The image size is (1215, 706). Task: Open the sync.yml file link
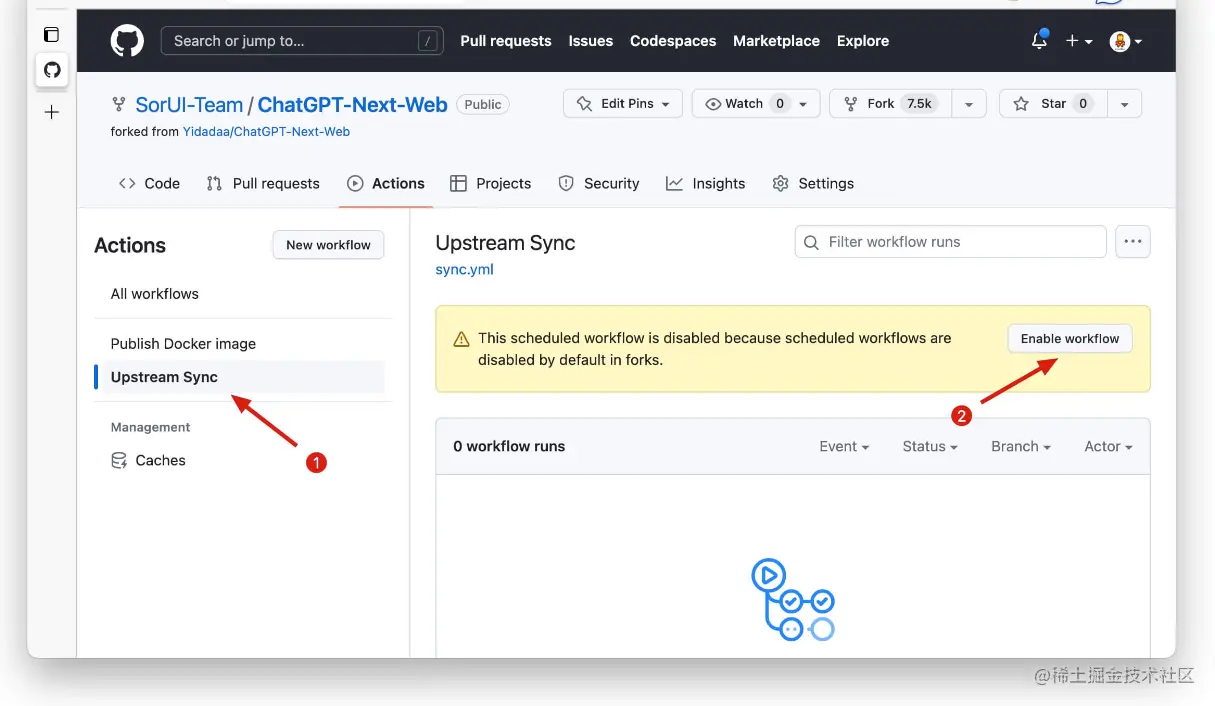465,269
